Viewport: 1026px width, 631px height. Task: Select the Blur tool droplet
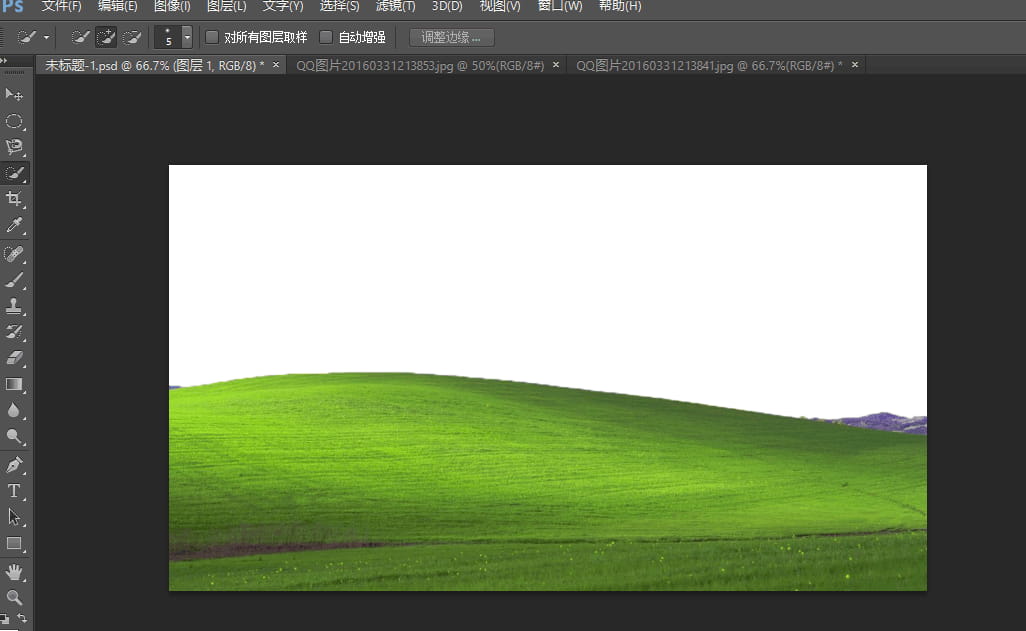14,410
